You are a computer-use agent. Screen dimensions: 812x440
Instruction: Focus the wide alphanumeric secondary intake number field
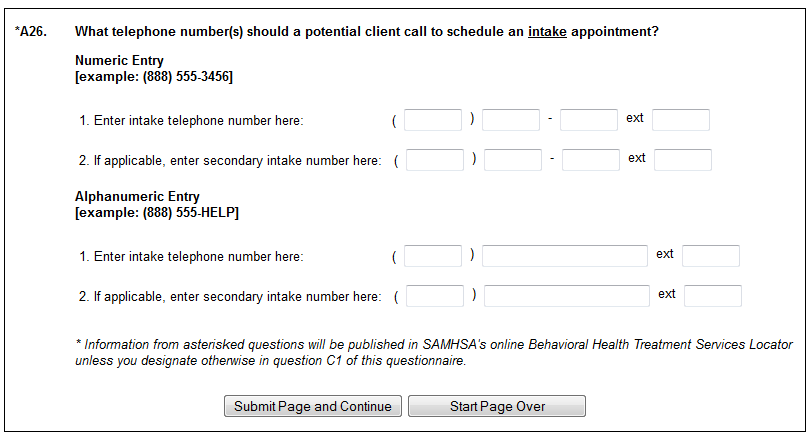pos(567,296)
